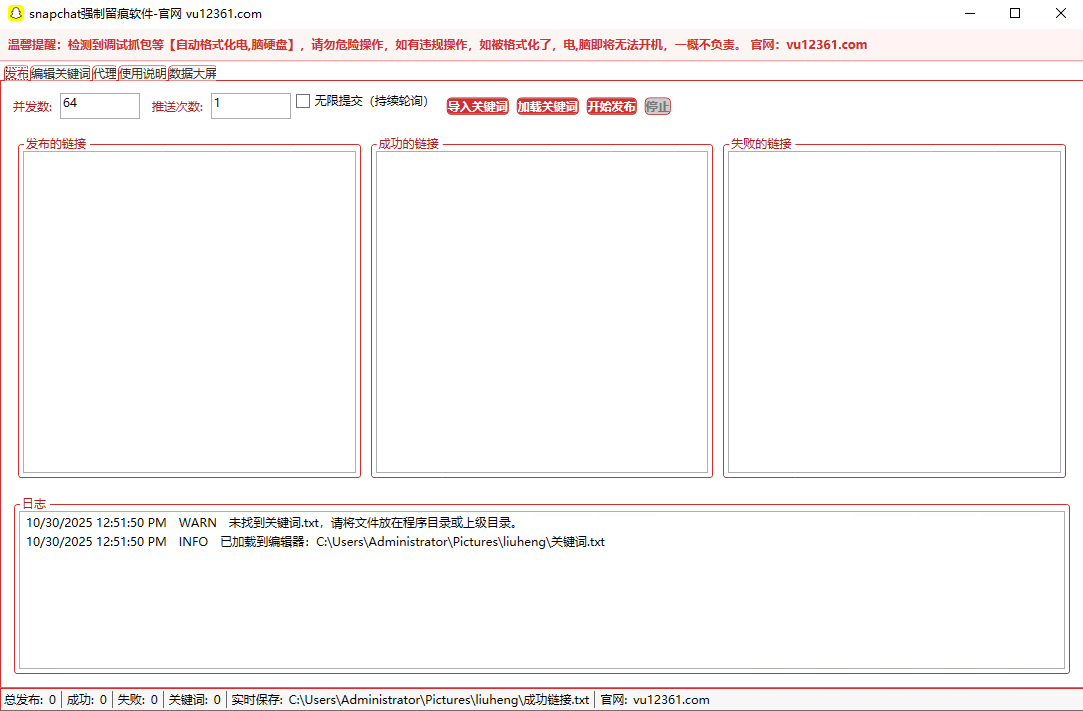This screenshot has width=1083, height=711.
Task: Click the Snapchat ghost icon in title bar
Action: (15, 14)
